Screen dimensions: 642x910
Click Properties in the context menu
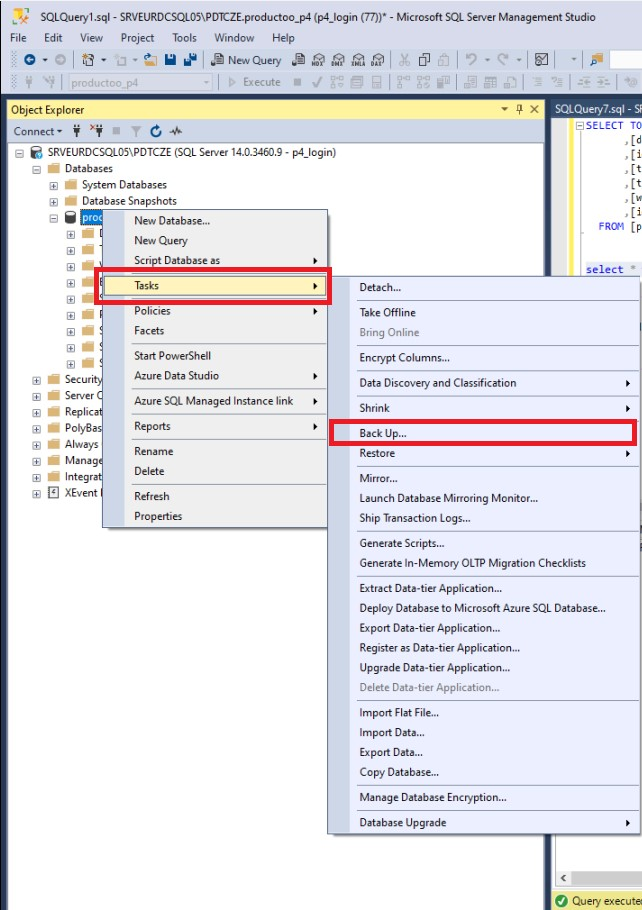click(158, 516)
